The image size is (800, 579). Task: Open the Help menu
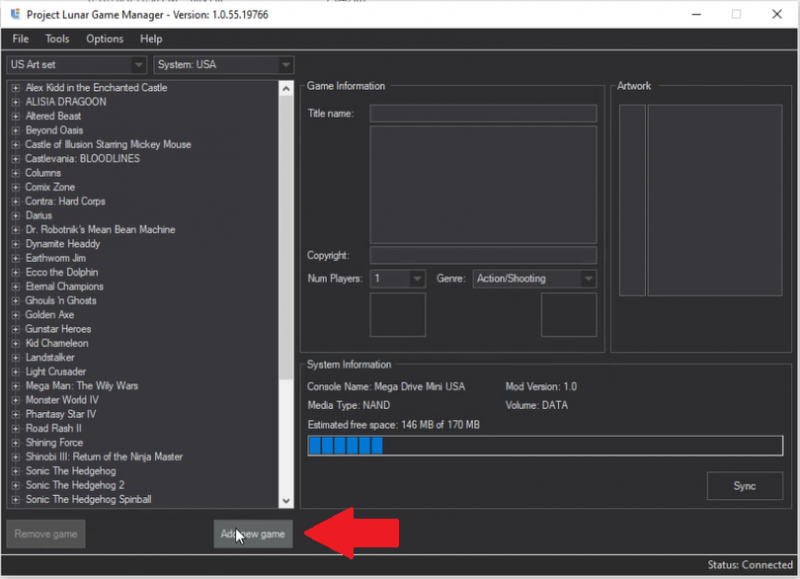pyautogui.click(x=151, y=39)
